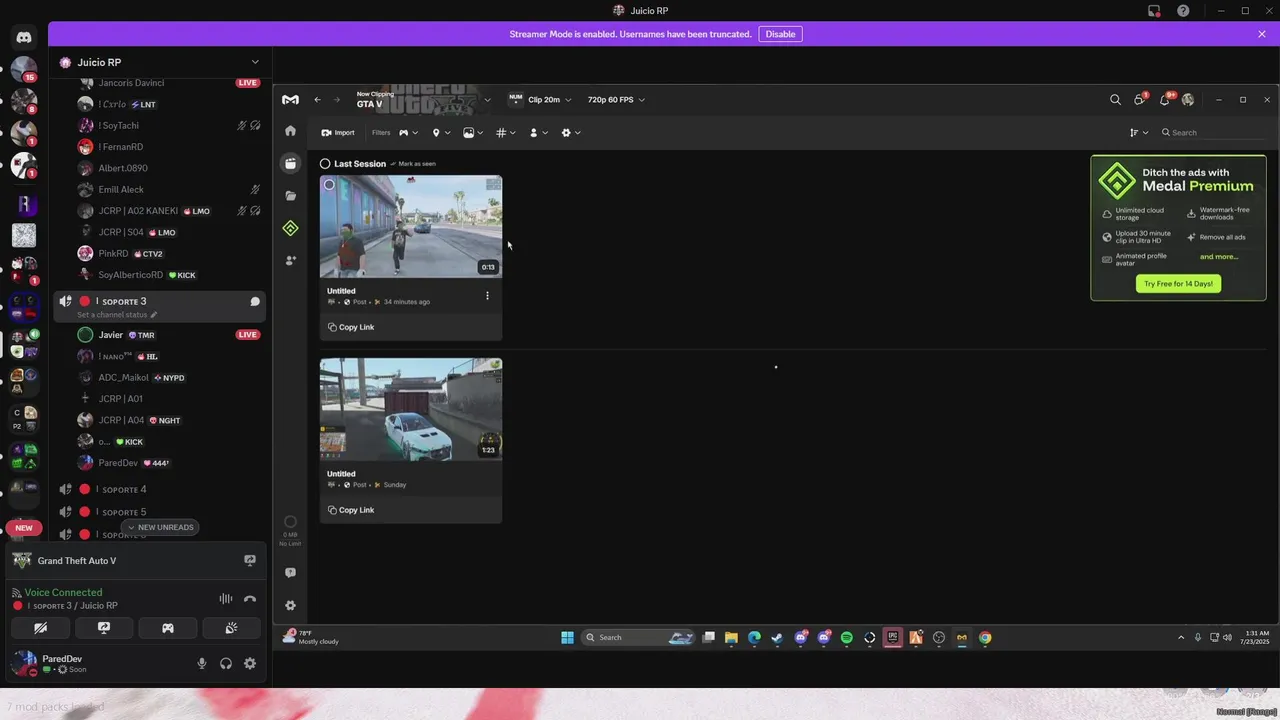This screenshot has width=1280, height=720.
Task: Open Discord user settings gear
Action: 250,663
